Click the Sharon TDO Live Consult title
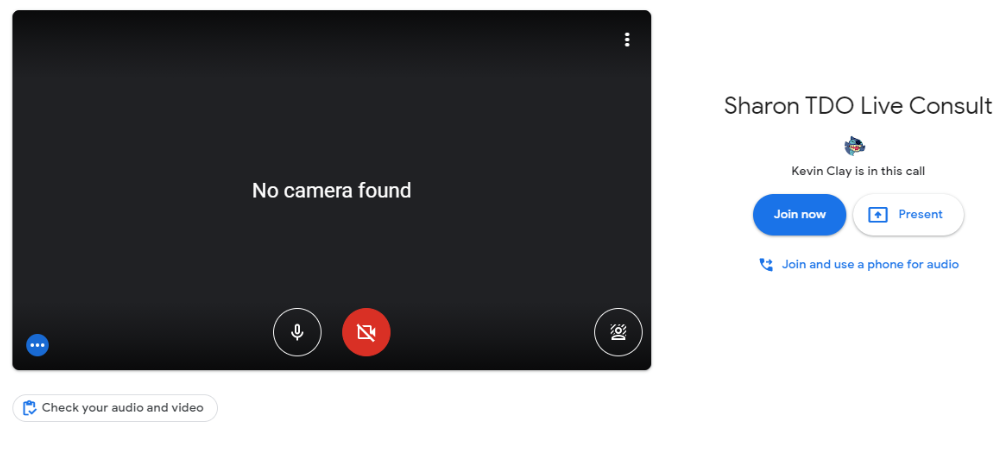1004x450 pixels. pos(857,106)
